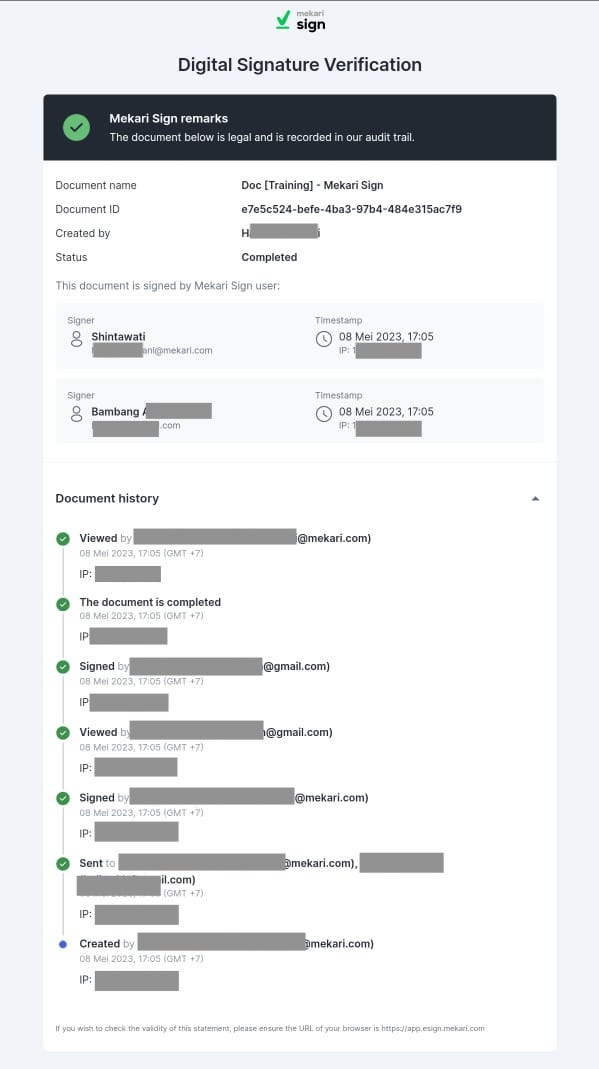Click the Mekari Sign logo
Screen dimensions: 599x1069
pyautogui.click(x=300, y=20)
